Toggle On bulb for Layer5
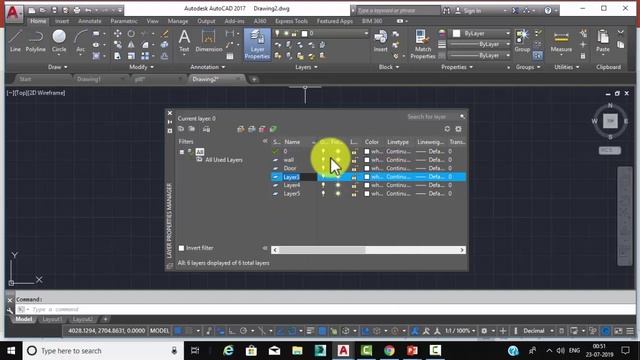 323,194
